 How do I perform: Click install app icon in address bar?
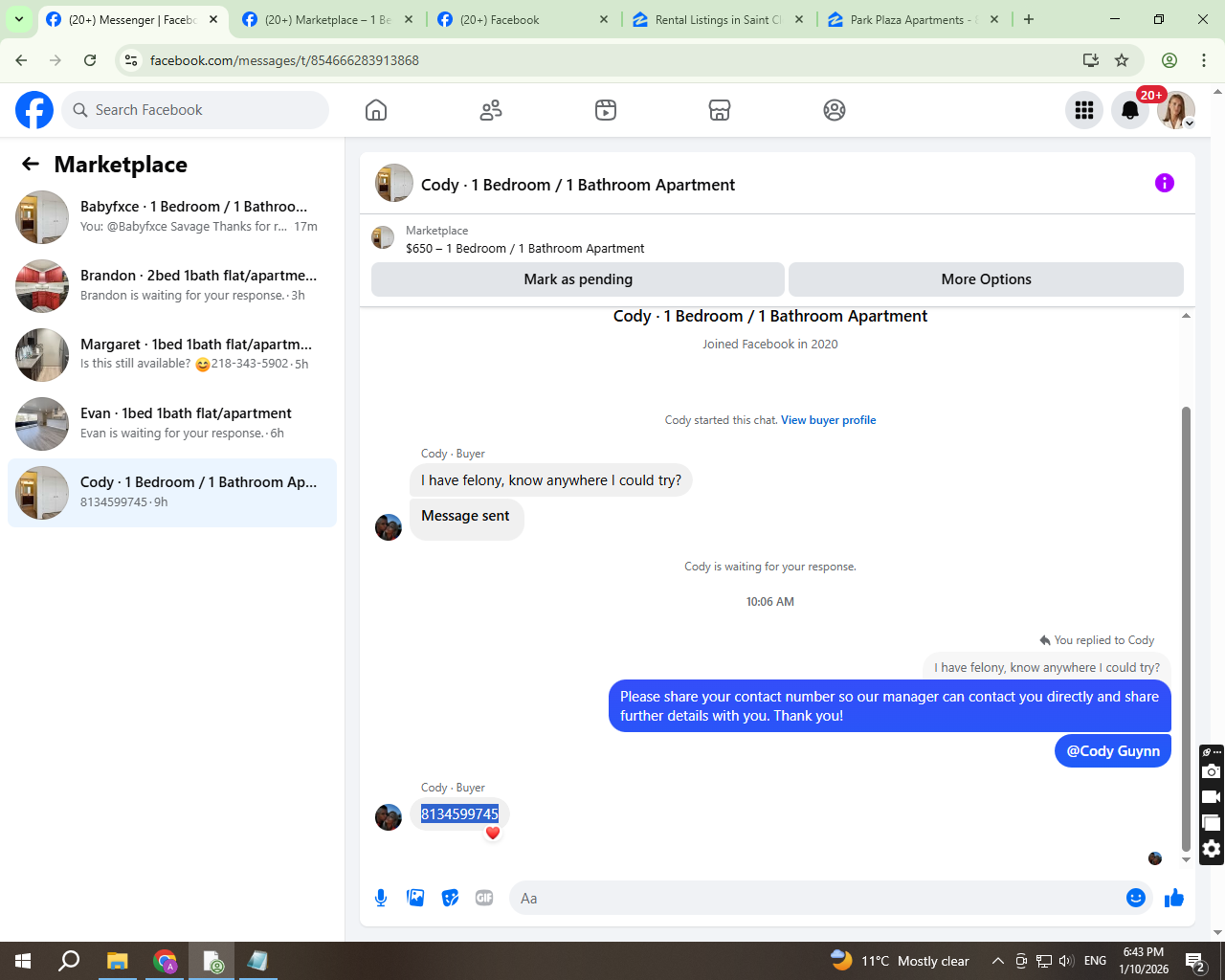[1090, 60]
